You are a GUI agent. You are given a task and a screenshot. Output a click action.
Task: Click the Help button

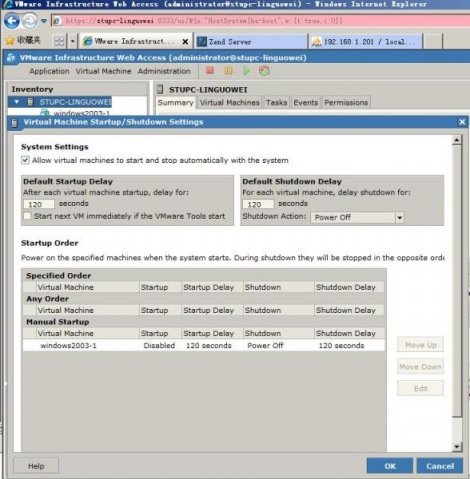tap(36, 466)
